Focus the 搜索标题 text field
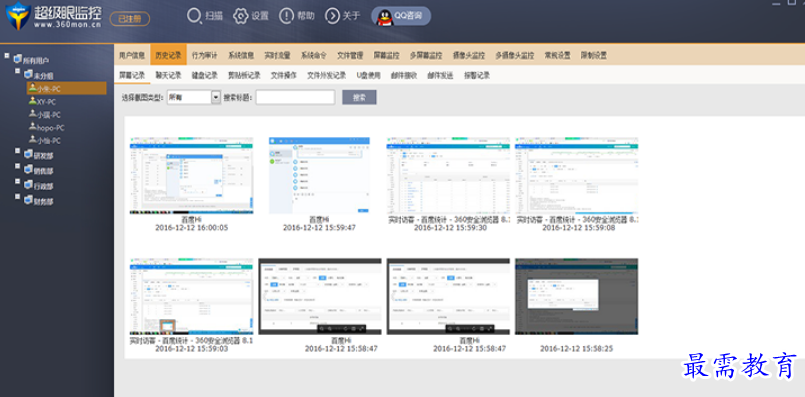 click(295, 97)
